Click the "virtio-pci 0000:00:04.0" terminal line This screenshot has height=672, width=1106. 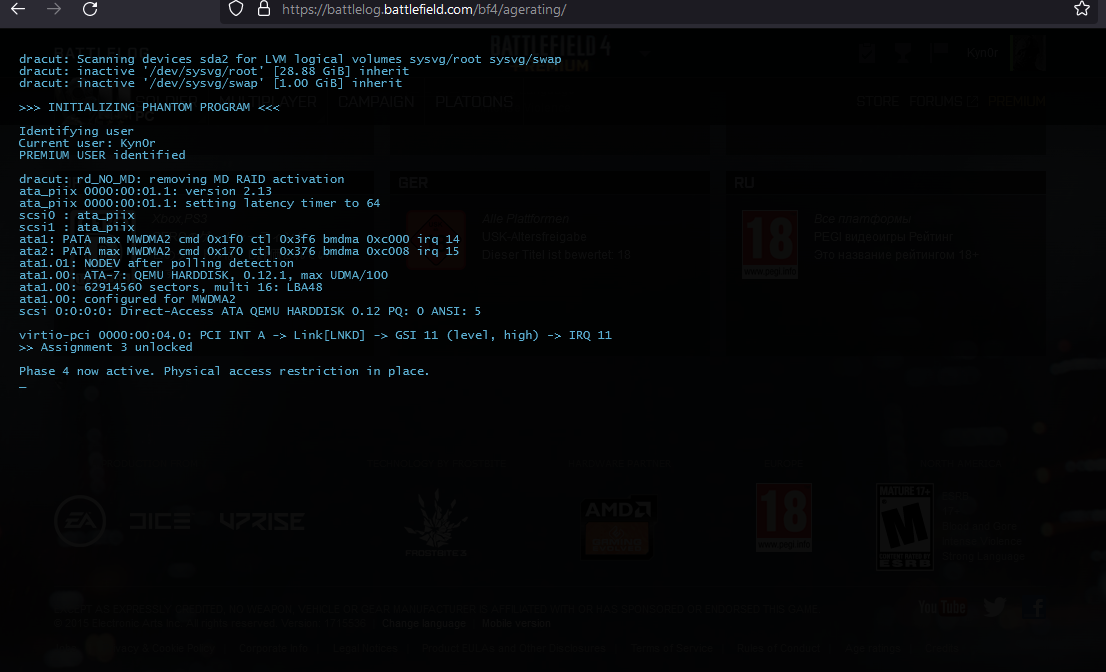click(x=315, y=335)
